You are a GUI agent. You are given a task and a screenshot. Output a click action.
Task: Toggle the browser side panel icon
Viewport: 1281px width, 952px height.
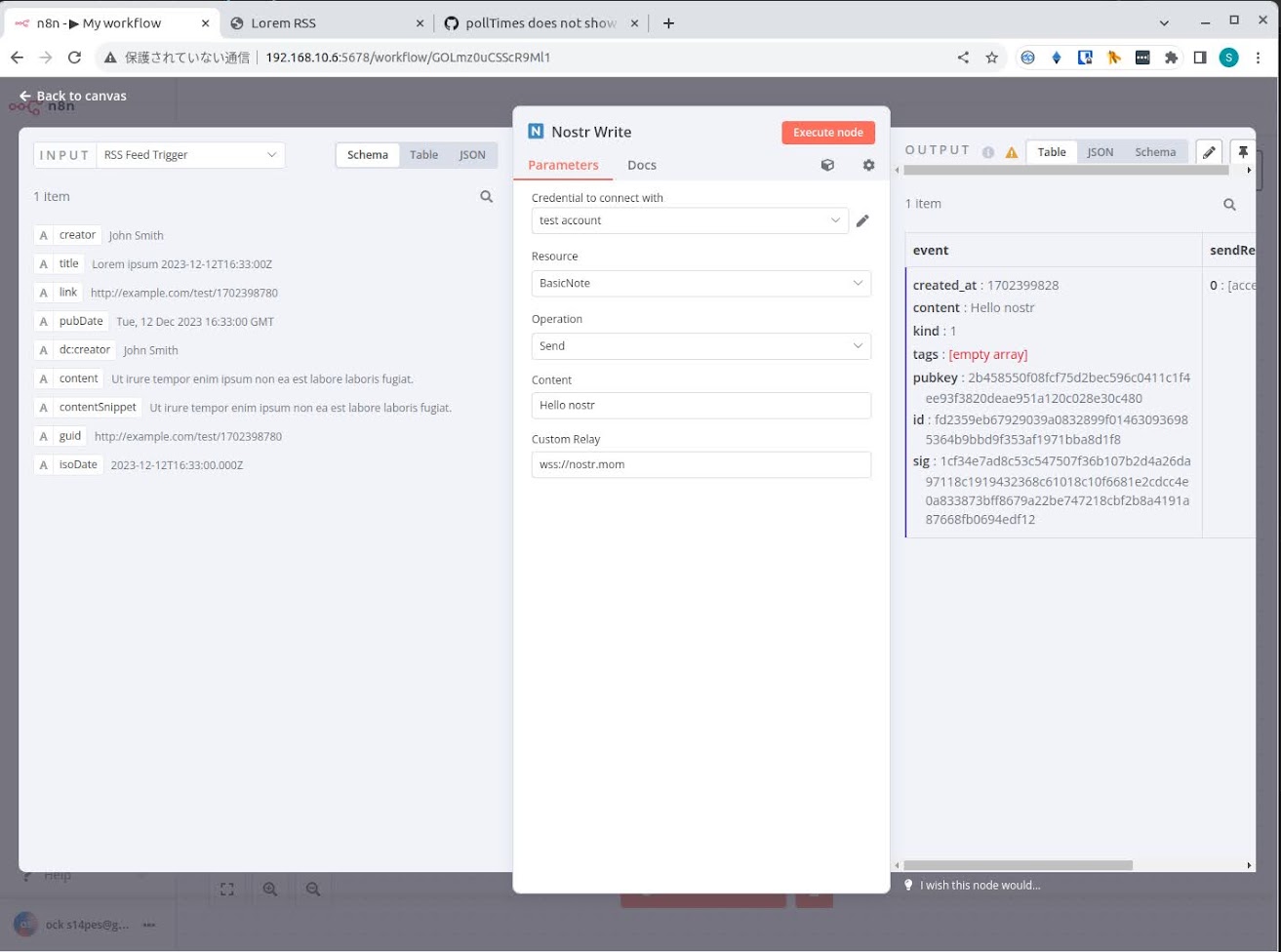click(x=1200, y=58)
